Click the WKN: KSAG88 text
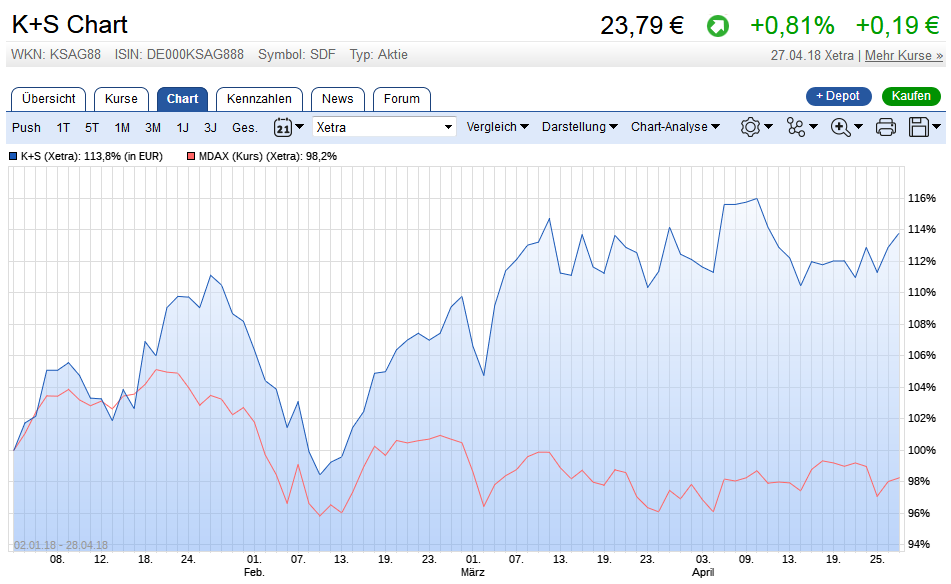 tap(56, 55)
